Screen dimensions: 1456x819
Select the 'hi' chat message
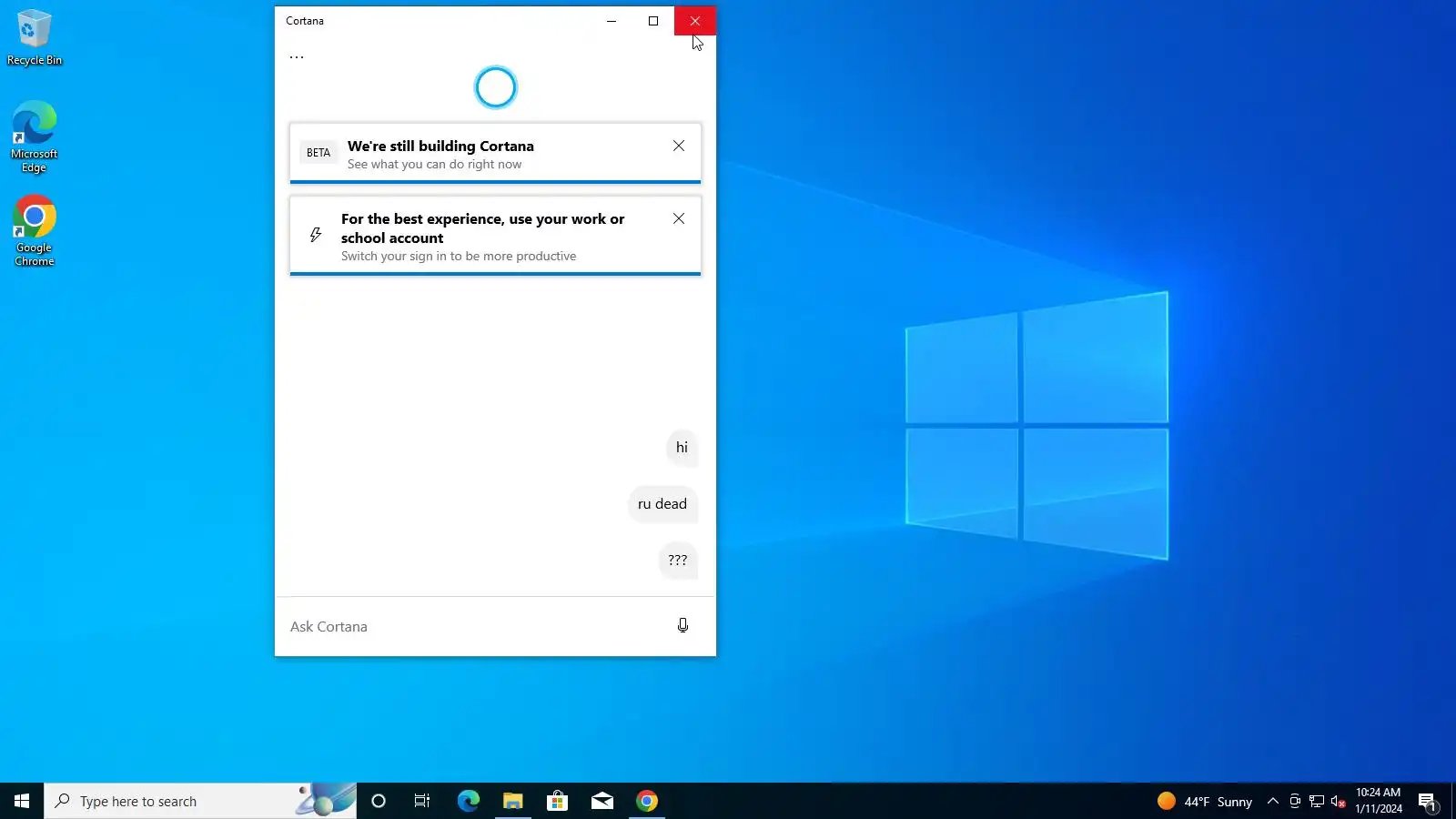(682, 448)
